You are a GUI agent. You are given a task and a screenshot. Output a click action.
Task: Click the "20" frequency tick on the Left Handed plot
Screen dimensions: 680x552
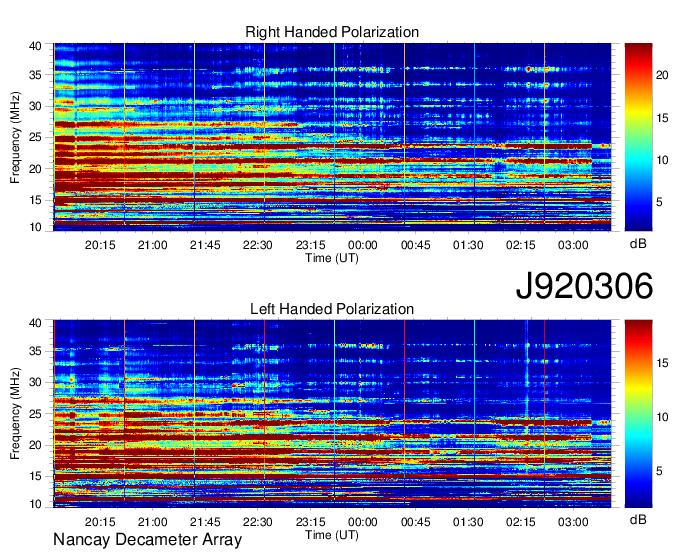[x=35, y=445]
